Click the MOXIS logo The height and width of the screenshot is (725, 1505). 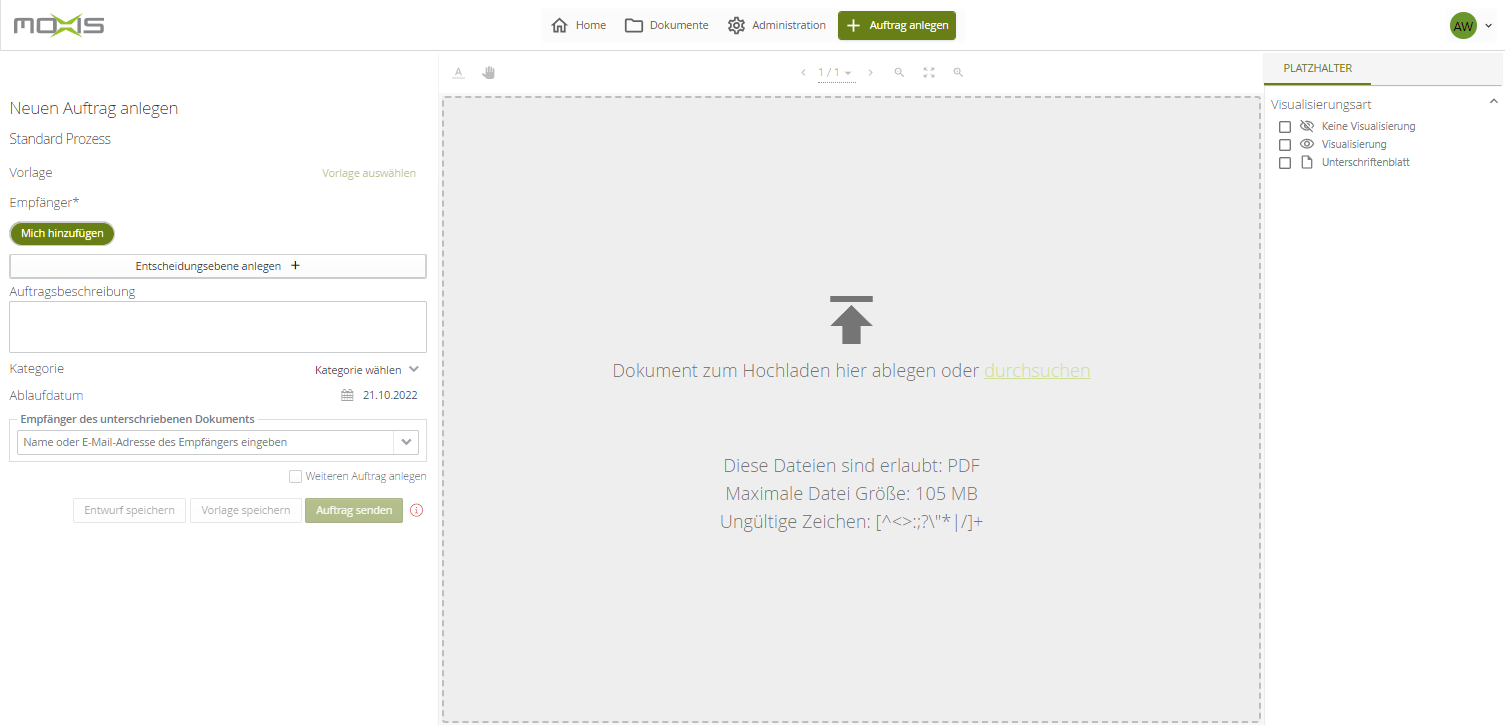point(59,25)
